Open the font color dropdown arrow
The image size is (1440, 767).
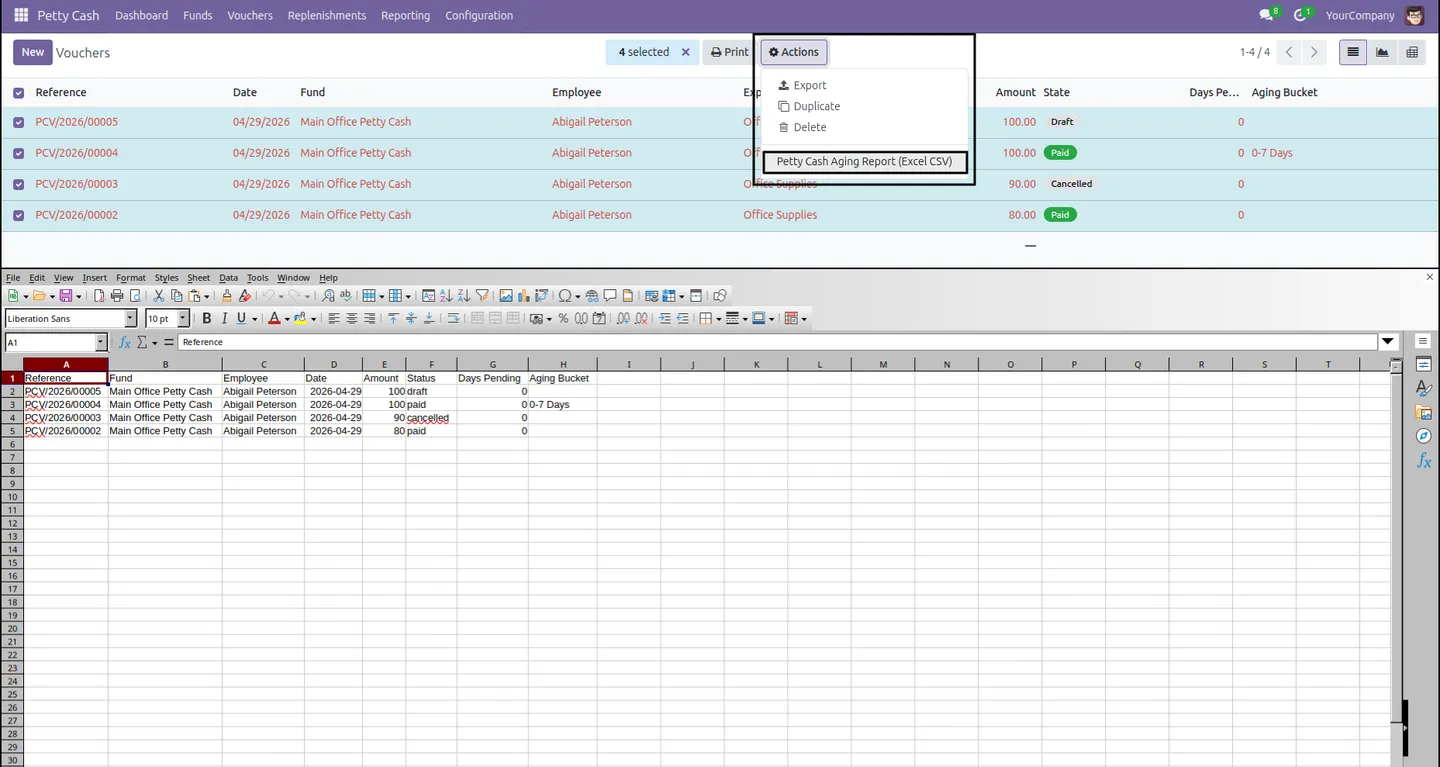pos(287,319)
